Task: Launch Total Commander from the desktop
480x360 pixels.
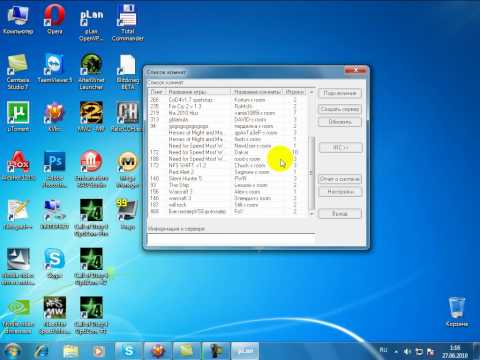Action: pyautogui.click(x=128, y=23)
